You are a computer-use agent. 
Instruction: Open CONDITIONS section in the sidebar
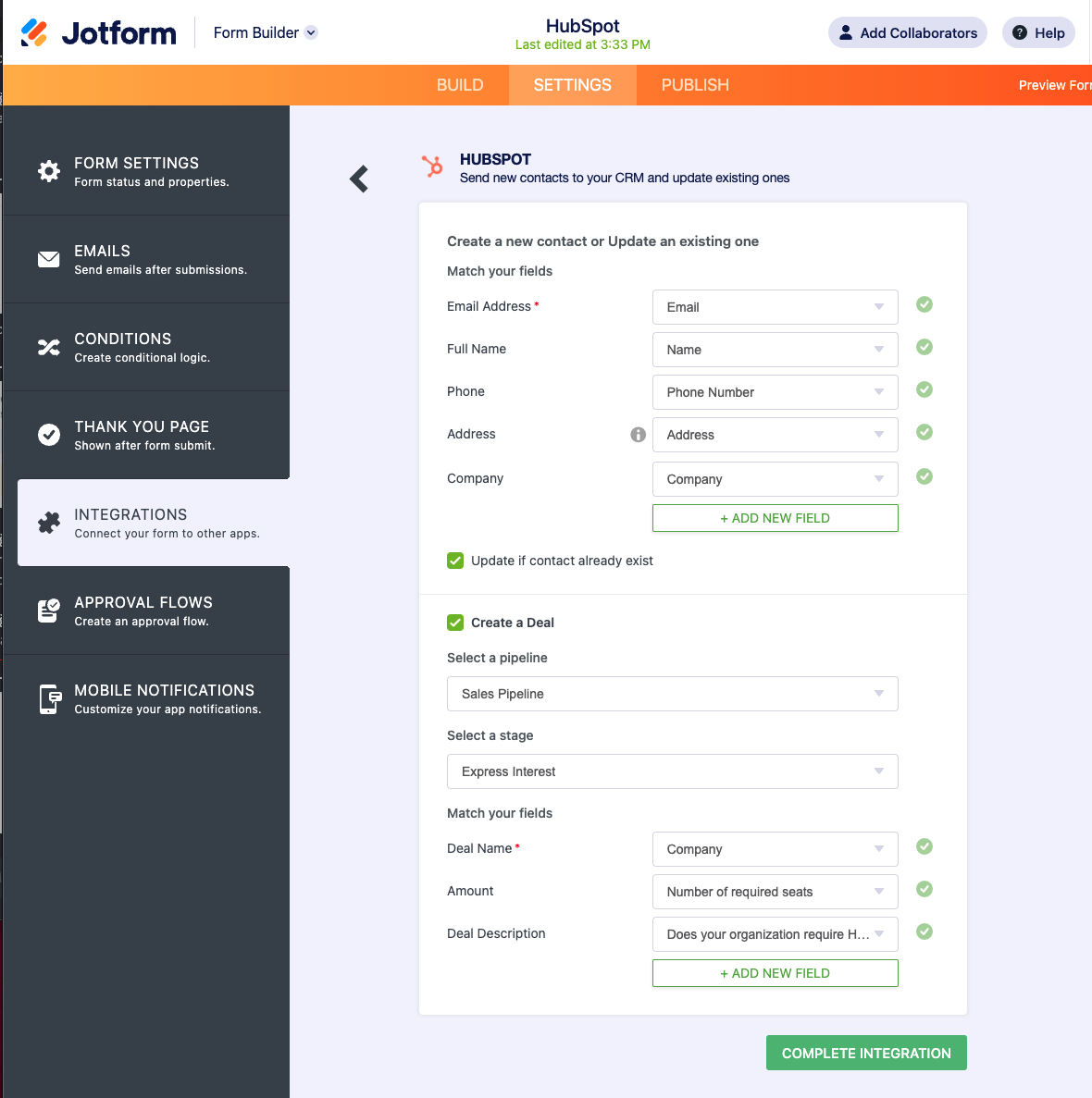[145, 347]
